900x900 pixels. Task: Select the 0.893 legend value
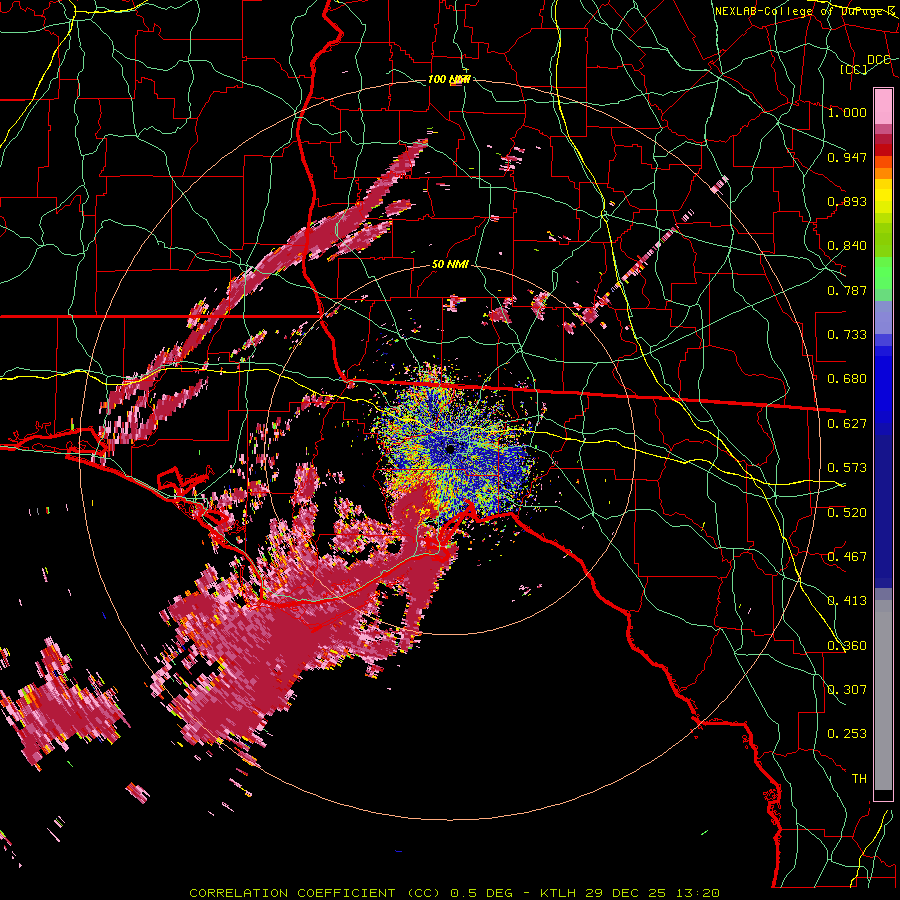(847, 201)
